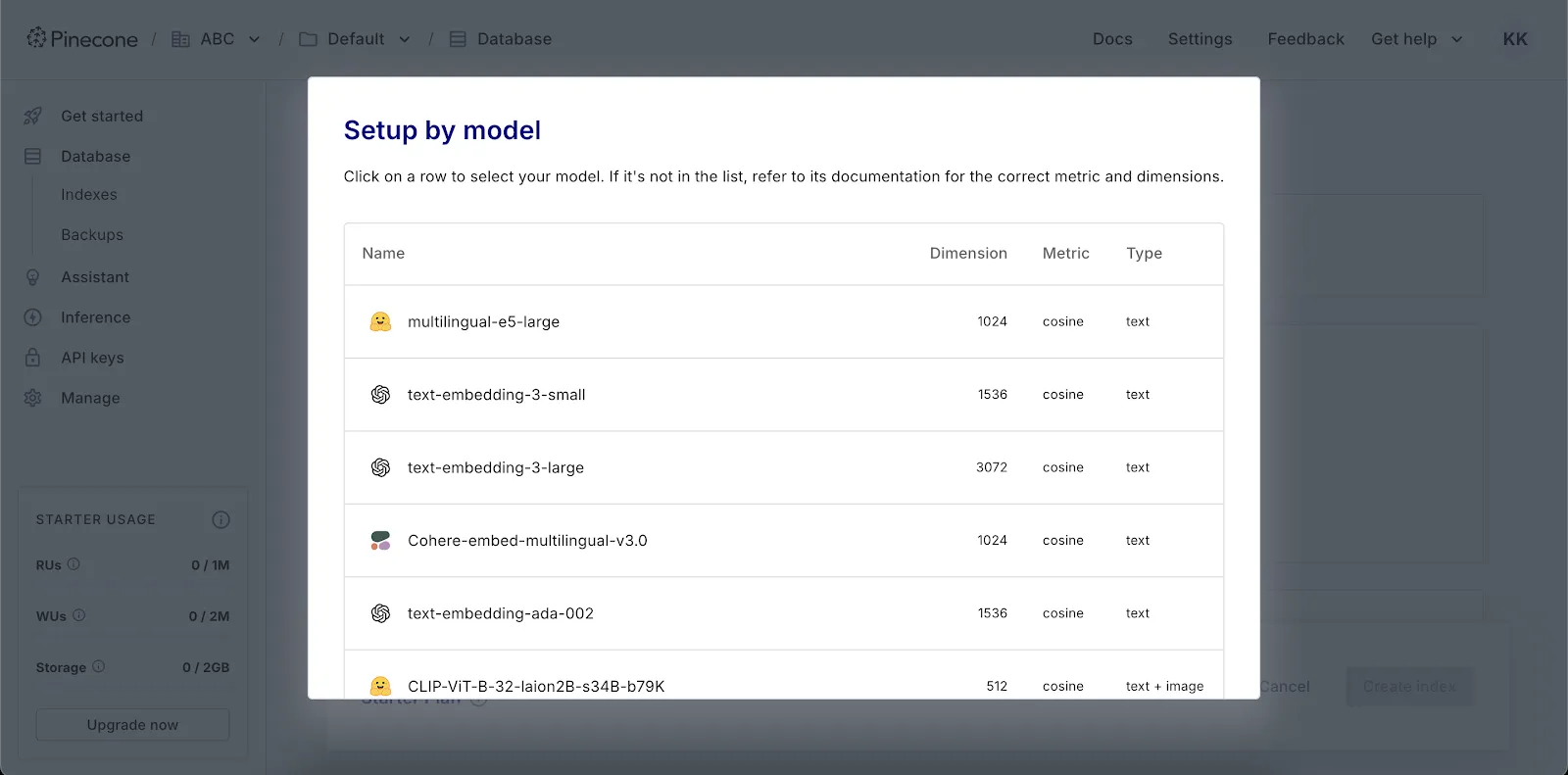This screenshot has height=775, width=1568.
Task: Select the text-embedding-3-small model row
Action: (x=784, y=395)
